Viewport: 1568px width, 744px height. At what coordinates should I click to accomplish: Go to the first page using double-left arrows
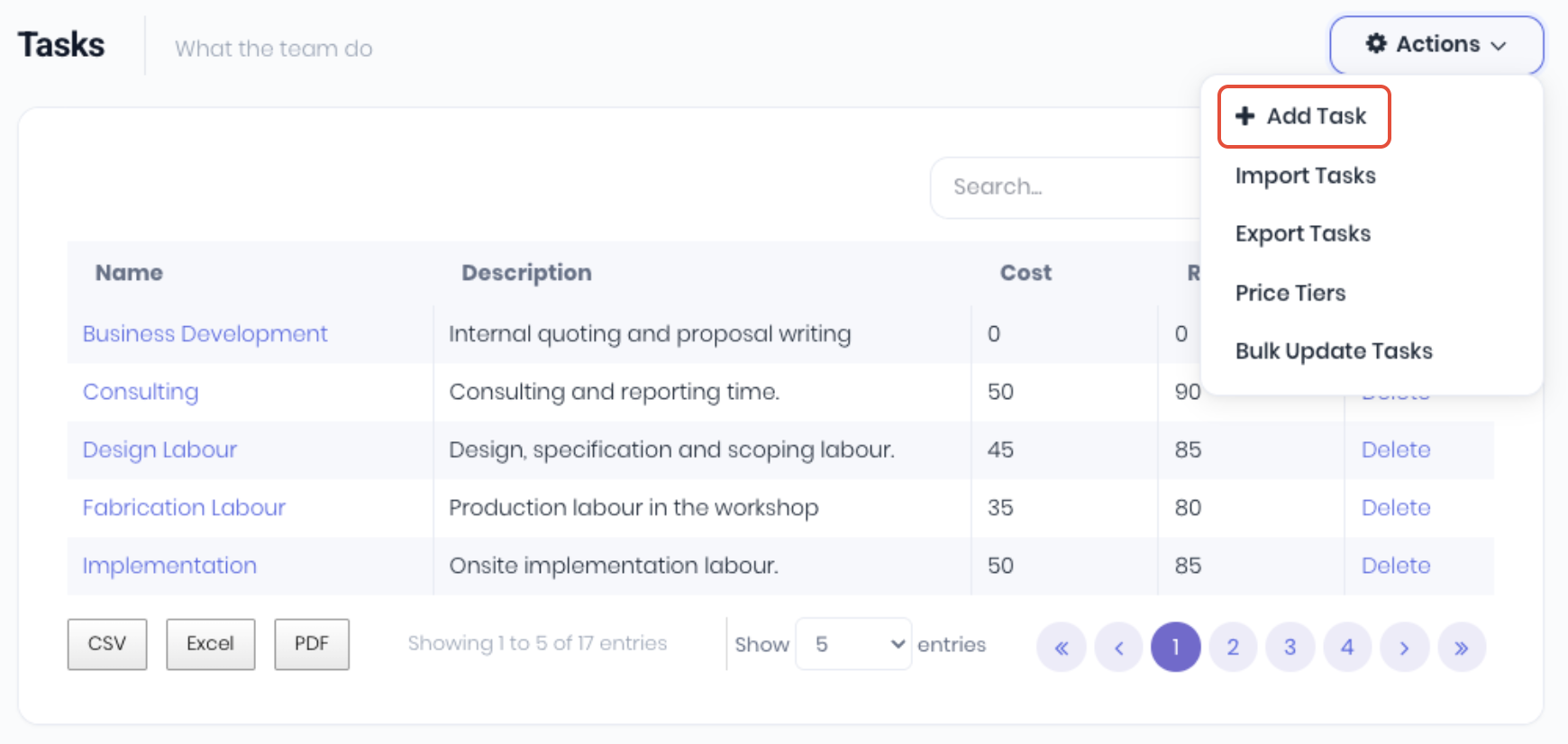pos(1062,648)
